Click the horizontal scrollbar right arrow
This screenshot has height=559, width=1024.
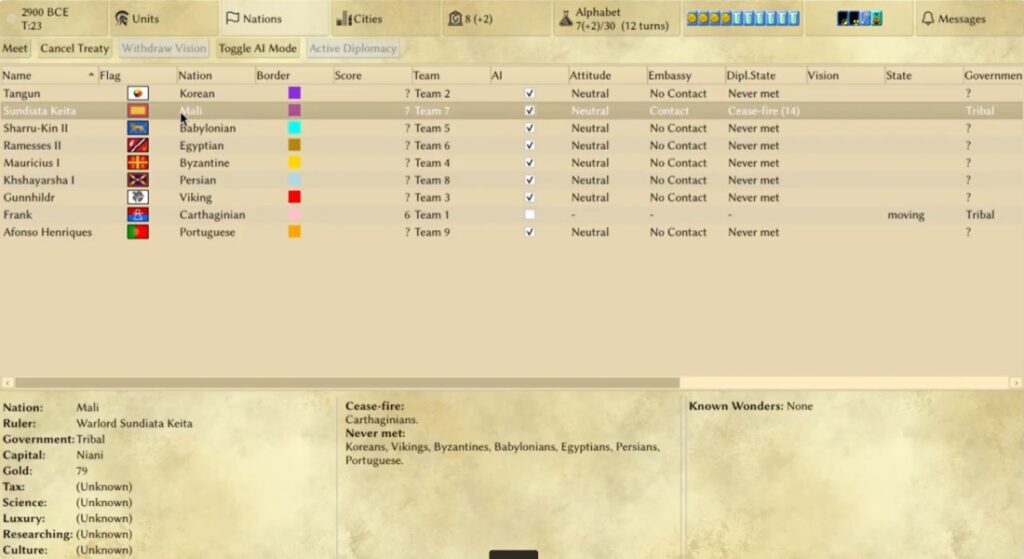(x=1016, y=382)
